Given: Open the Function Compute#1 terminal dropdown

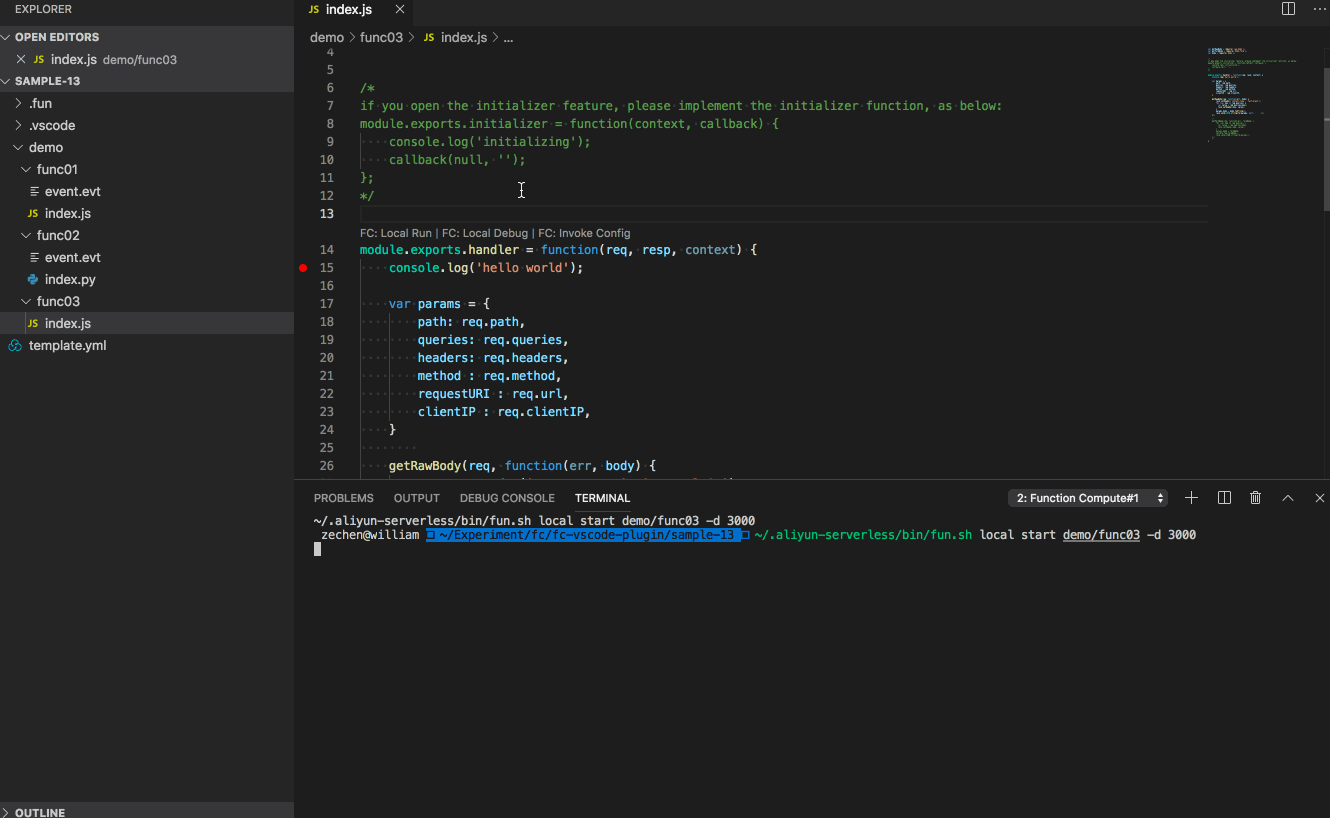Looking at the screenshot, I should click(x=1088, y=498).
